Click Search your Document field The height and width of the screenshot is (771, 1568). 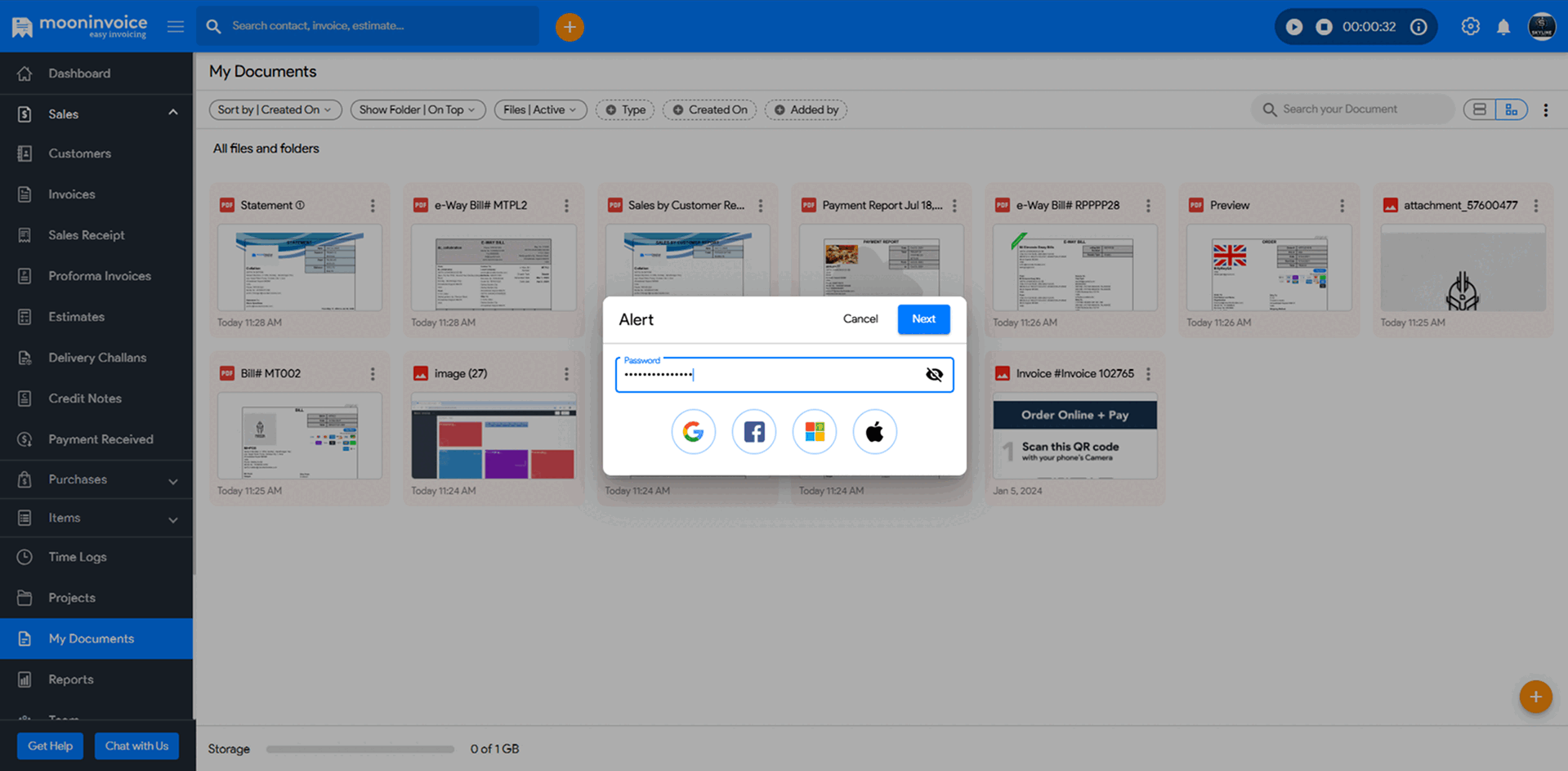[x=1352, y=109]
